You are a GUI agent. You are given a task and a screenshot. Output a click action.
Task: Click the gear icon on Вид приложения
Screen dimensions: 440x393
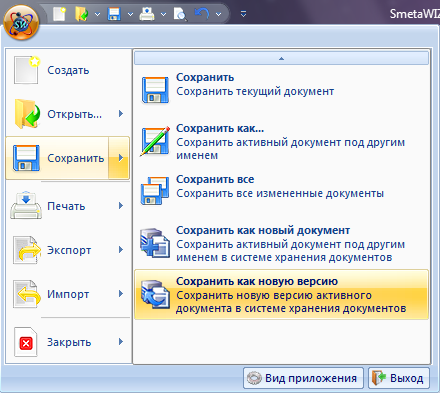pos(255,378)
